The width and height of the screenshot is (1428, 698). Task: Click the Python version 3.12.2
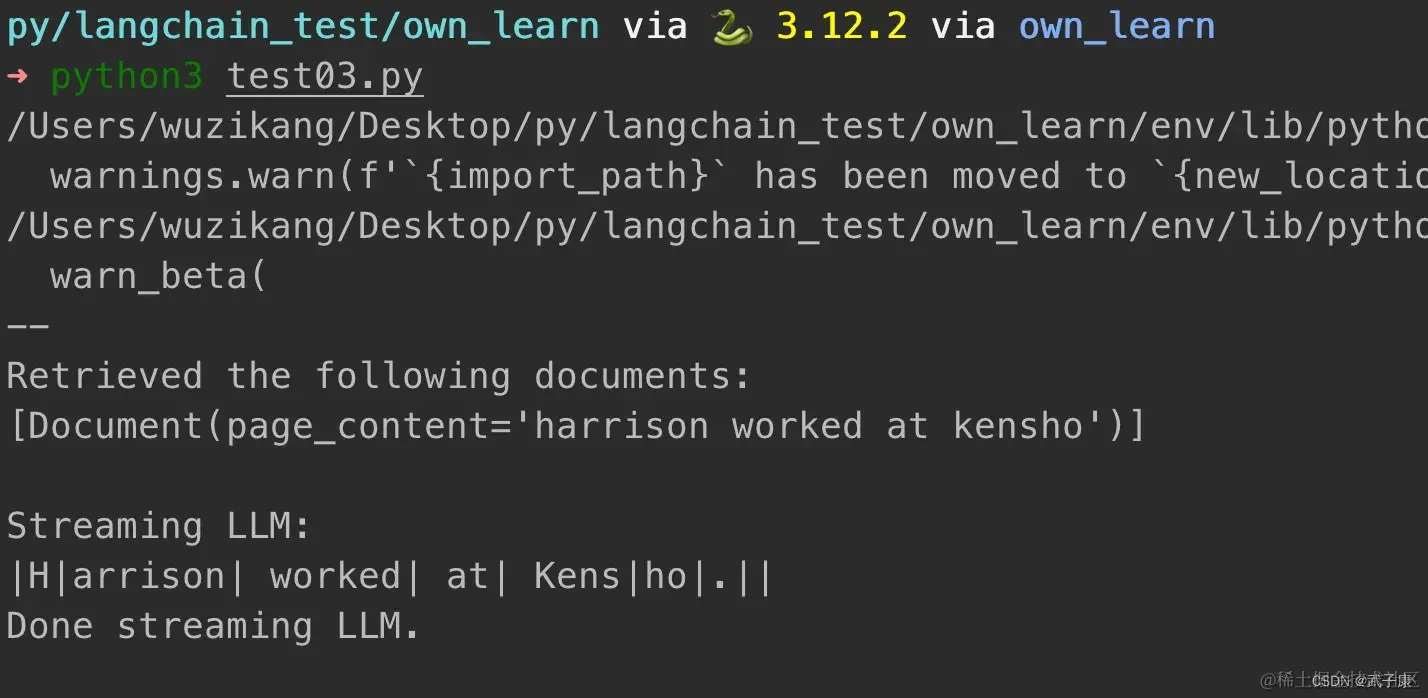pos(842,27)
